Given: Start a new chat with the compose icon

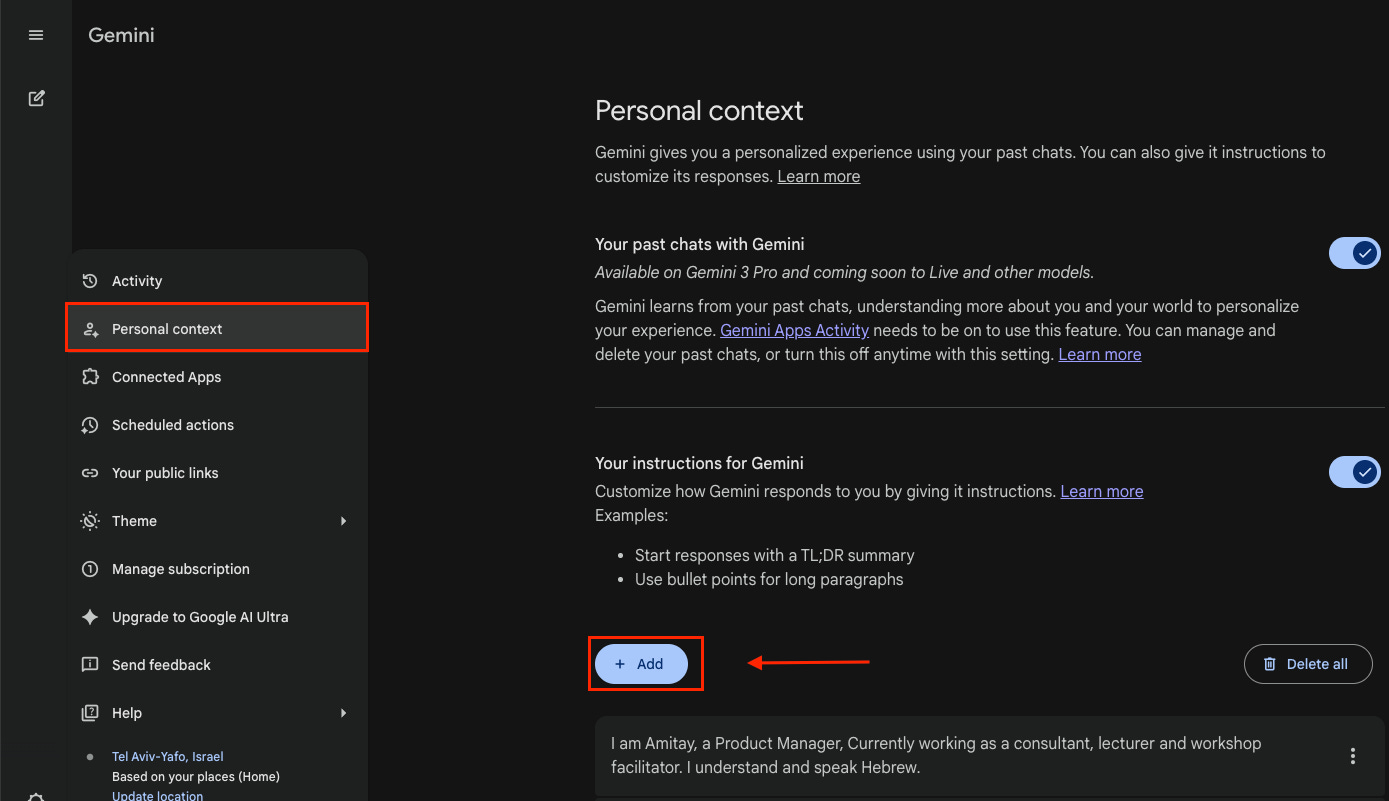Looking at the screenshot, I should 36,98.
